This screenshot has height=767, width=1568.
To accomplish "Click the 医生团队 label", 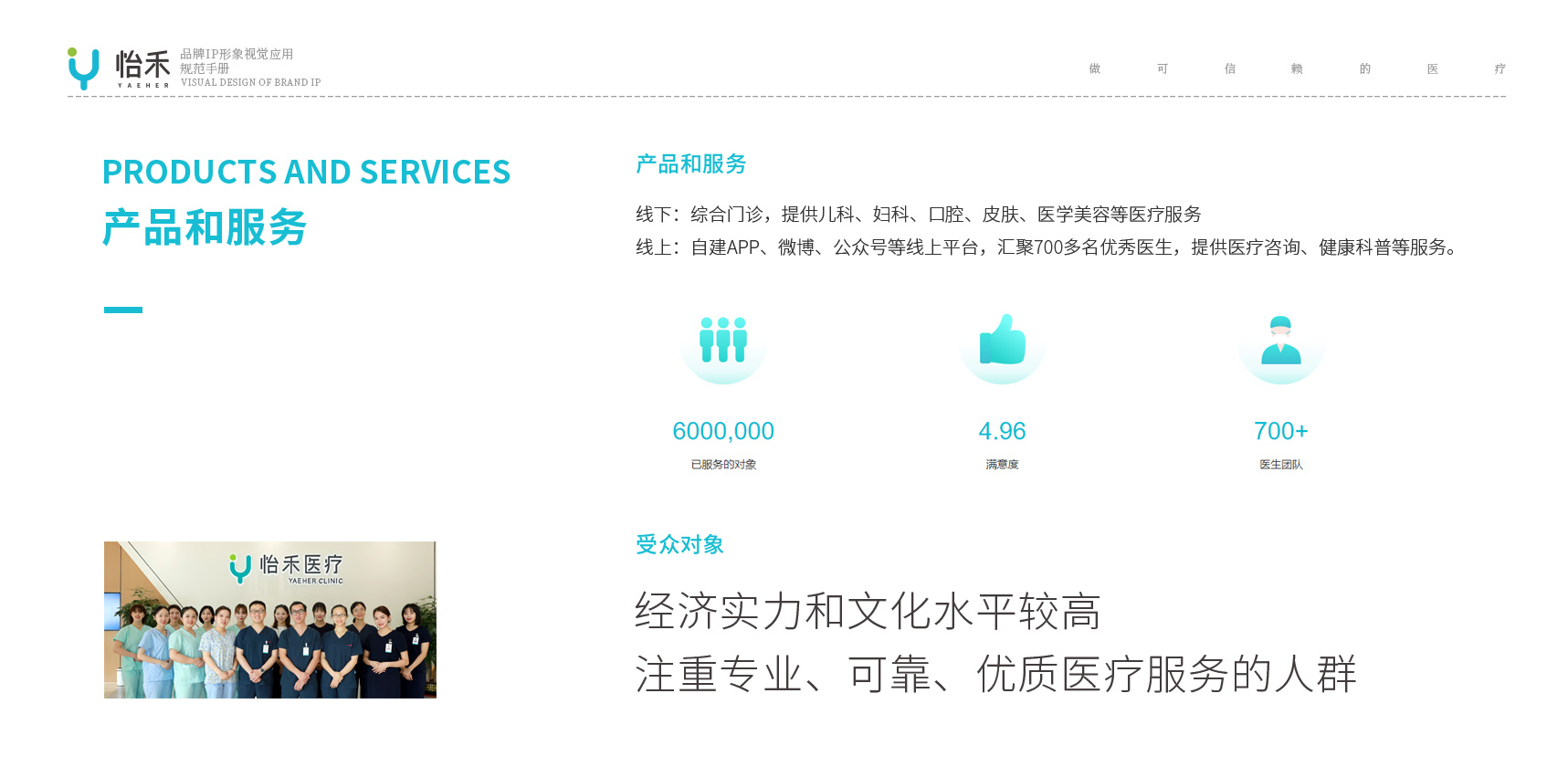I will (x=1280, y=465).
